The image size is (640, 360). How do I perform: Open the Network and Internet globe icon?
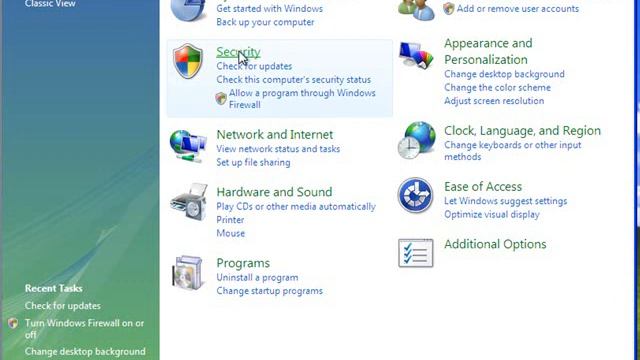[188, 146]
